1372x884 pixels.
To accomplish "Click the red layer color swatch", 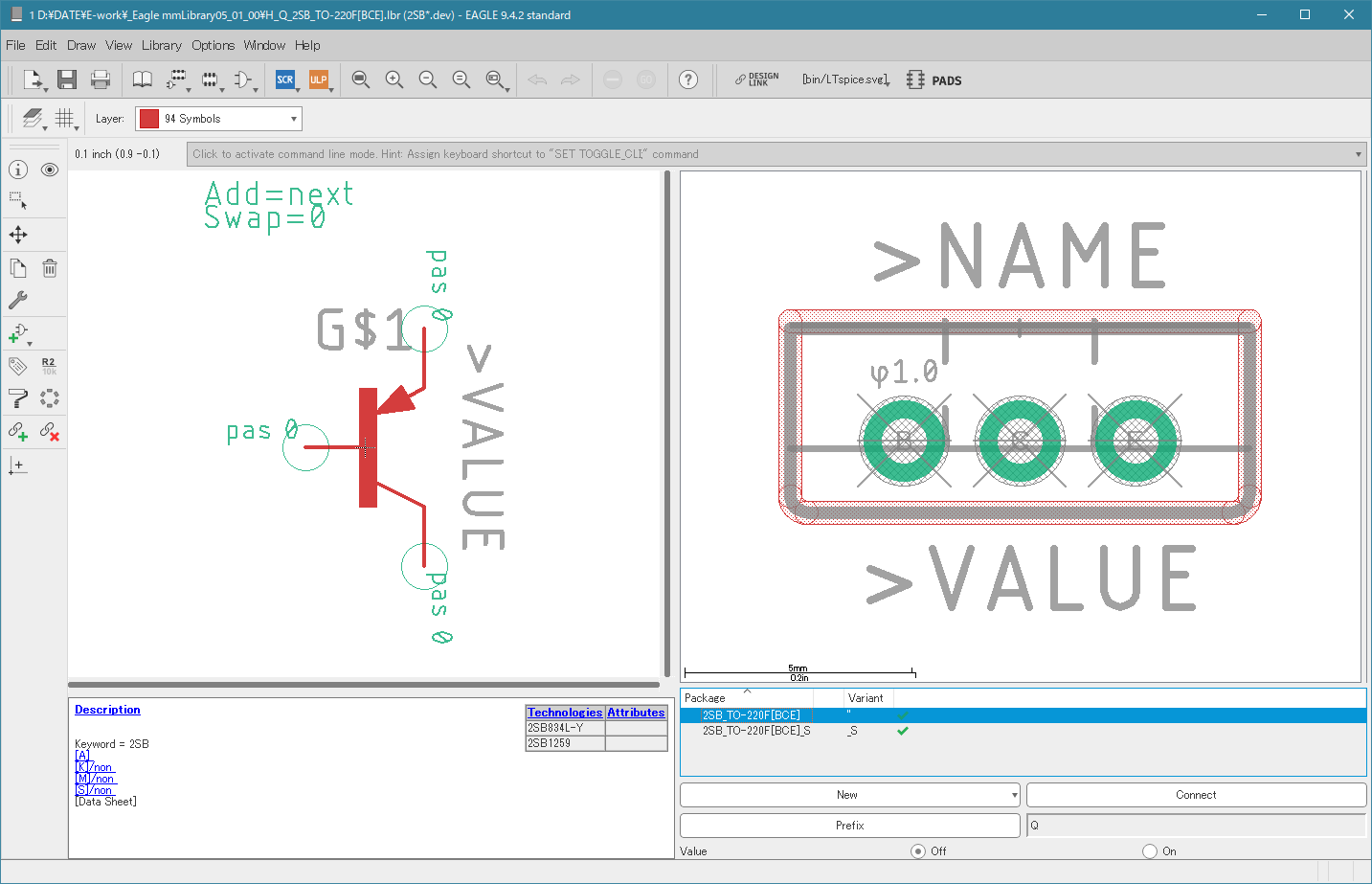I will pos(149,119).
